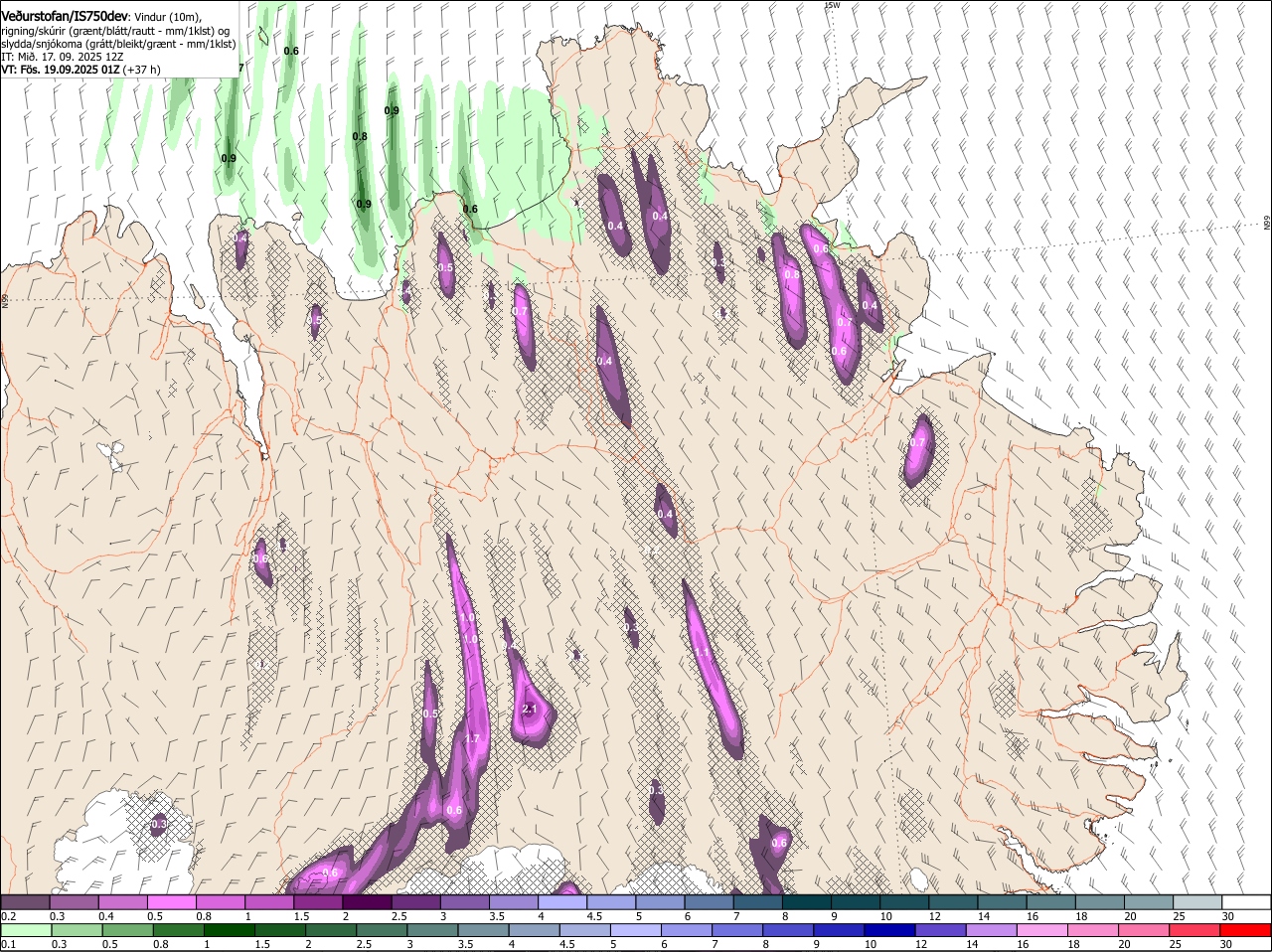This screenshot has height=952, width=1272.
Task: Click the '(+37 h)' forecast offset
Action: pyautogui.click(x=142, y=70)
